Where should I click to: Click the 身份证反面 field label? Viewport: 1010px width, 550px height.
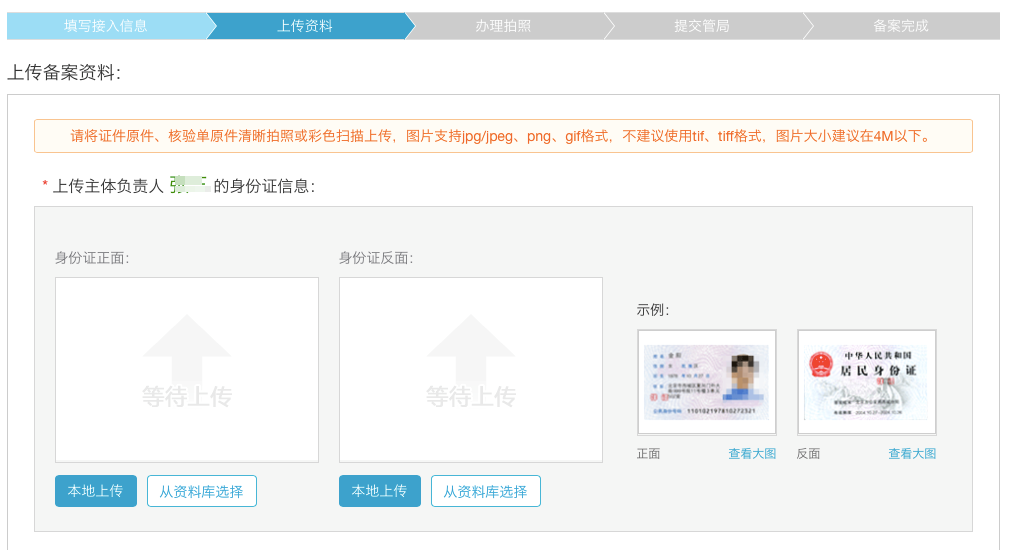[x=375, y=258]
